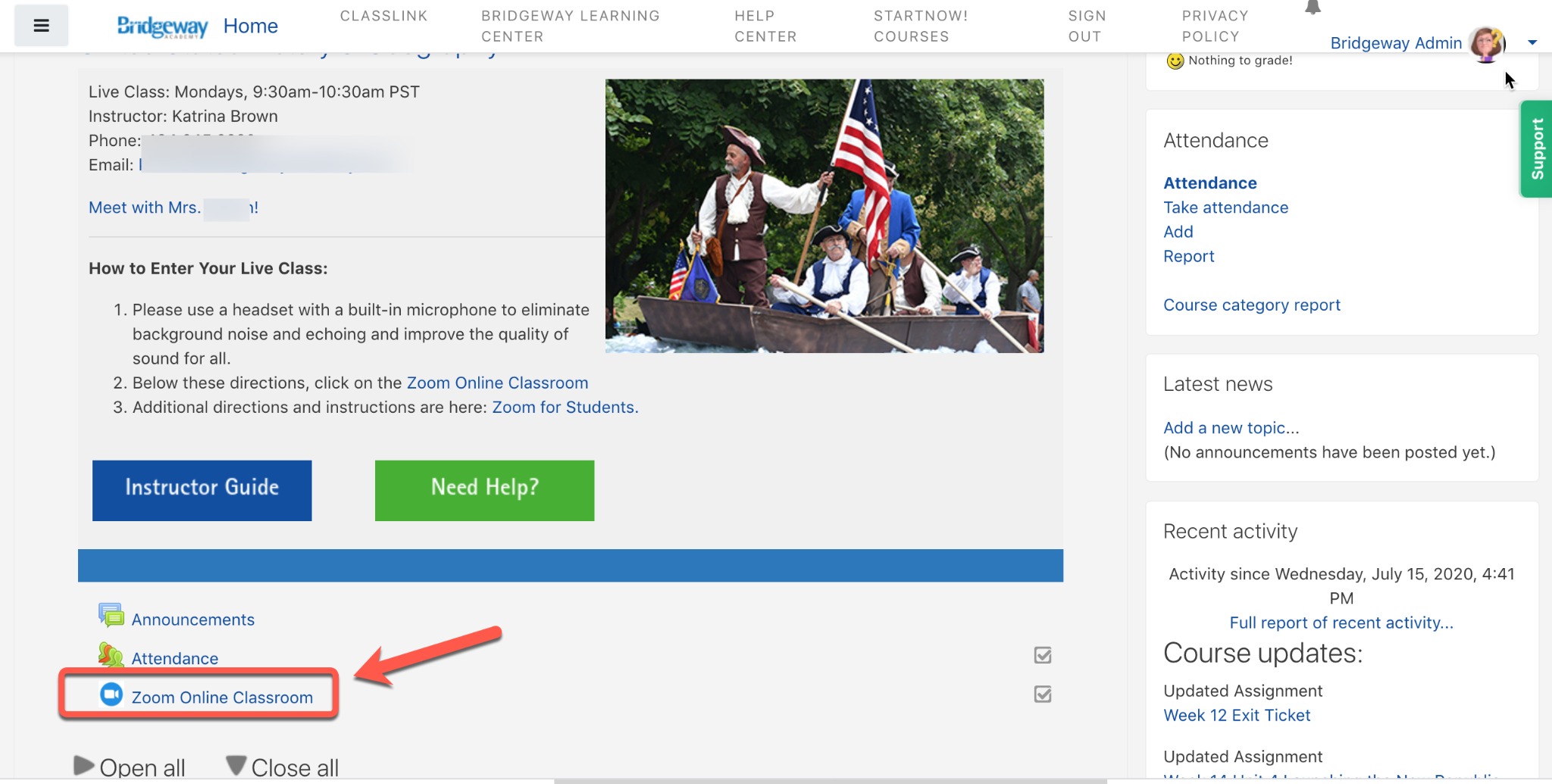Click the 'Recent activity' block heading
Image resolution: width=1552 pixels, height=784 pixels.
click(x=1230, y=531)
